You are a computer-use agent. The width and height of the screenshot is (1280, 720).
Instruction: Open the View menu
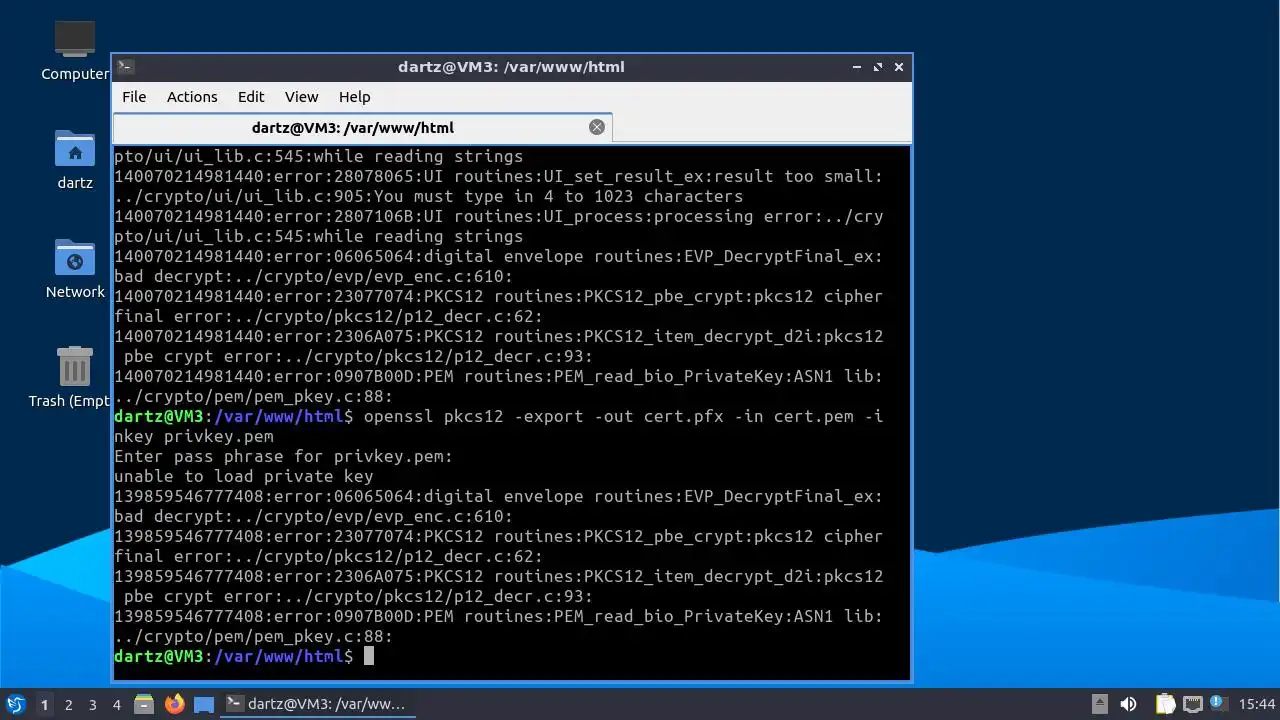[x=301, y=97]
